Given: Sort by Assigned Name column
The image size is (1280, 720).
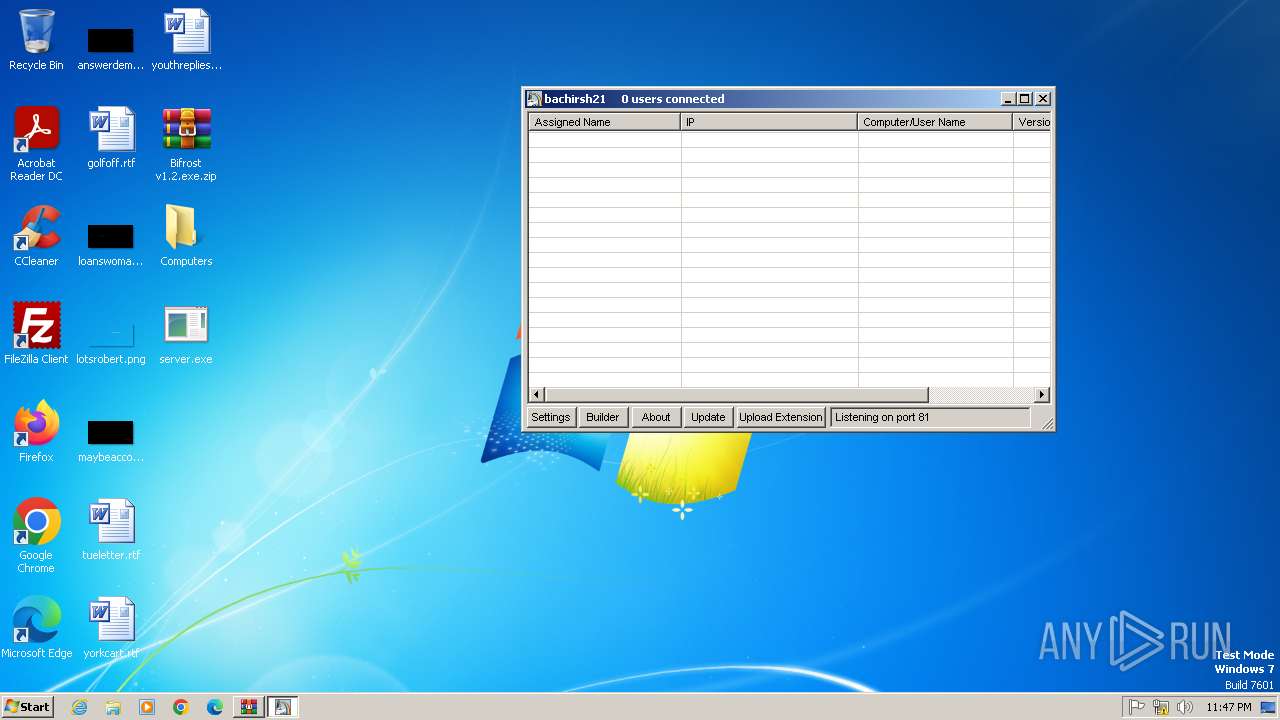Looking at the screenshot, I should (x=604, y=122).
